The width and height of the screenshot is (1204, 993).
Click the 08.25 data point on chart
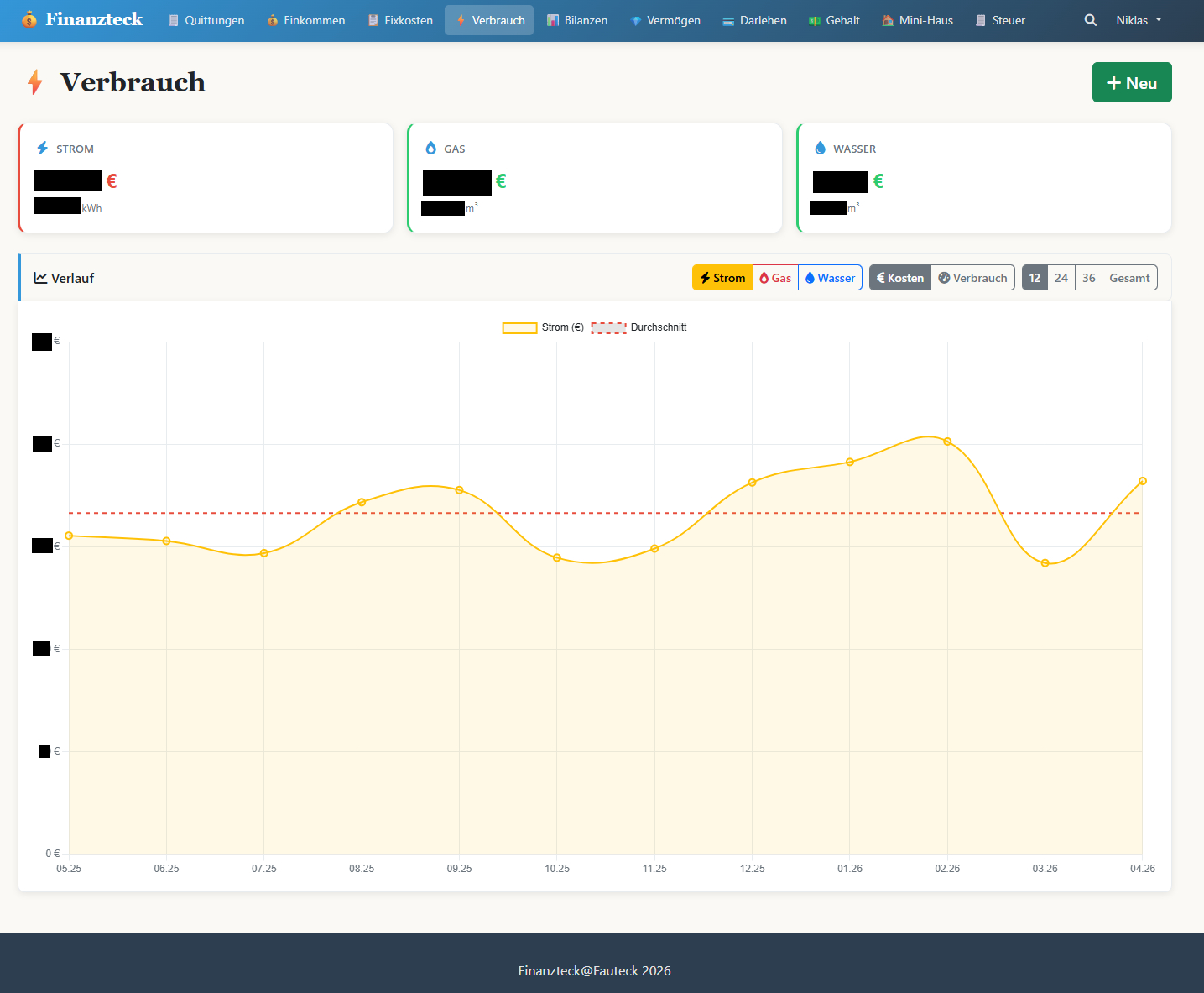(x=362, y=502)
